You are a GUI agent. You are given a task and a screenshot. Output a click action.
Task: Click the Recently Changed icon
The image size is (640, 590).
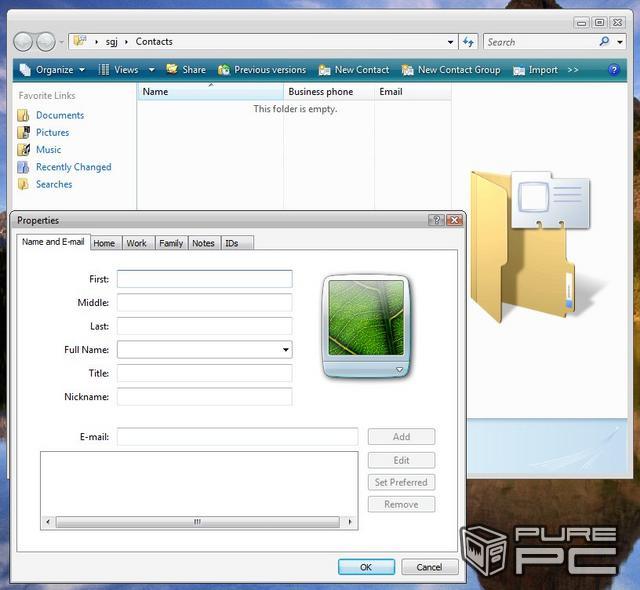(24, 167)
